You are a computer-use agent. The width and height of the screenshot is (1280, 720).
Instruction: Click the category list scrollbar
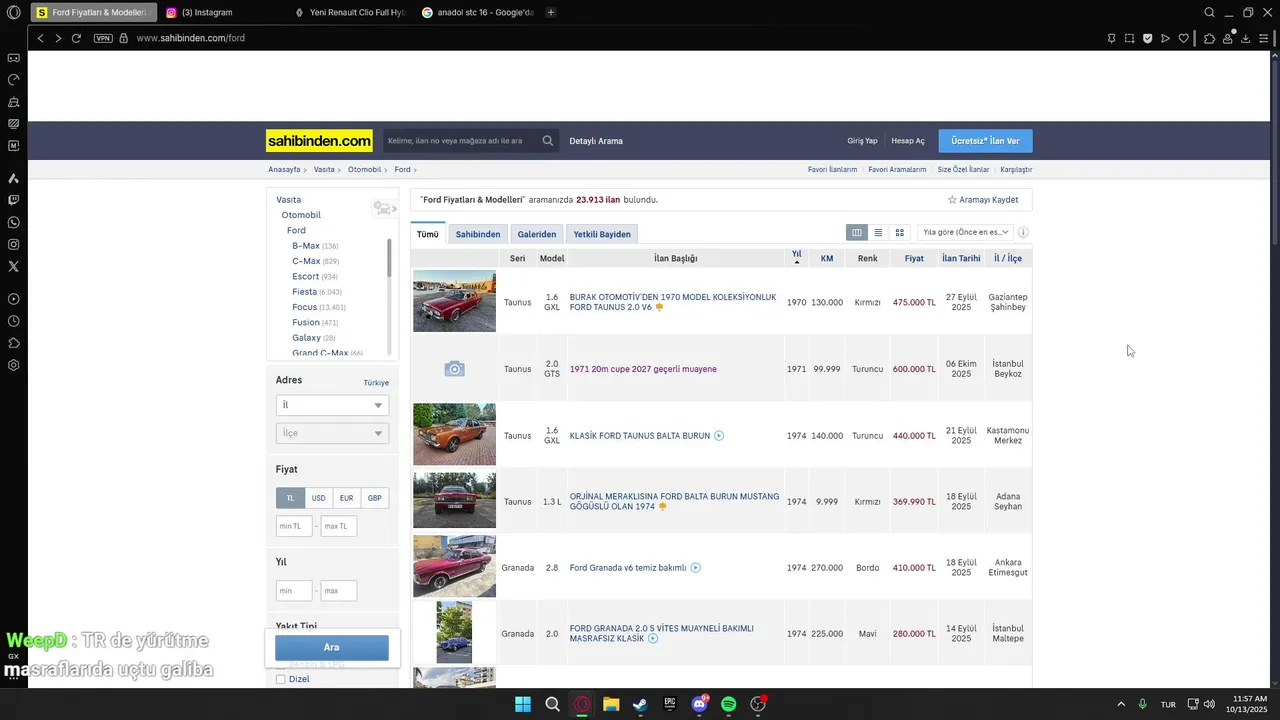click(389, 258)
